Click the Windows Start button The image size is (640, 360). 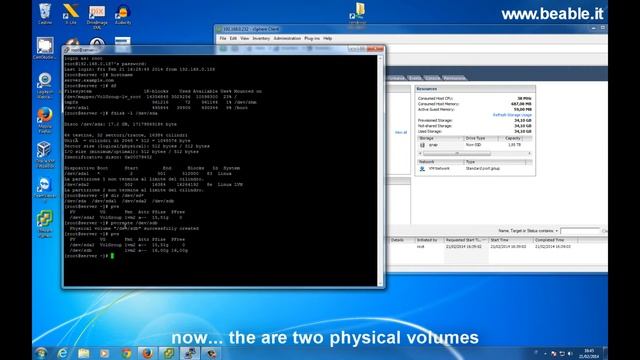[41, 353]
